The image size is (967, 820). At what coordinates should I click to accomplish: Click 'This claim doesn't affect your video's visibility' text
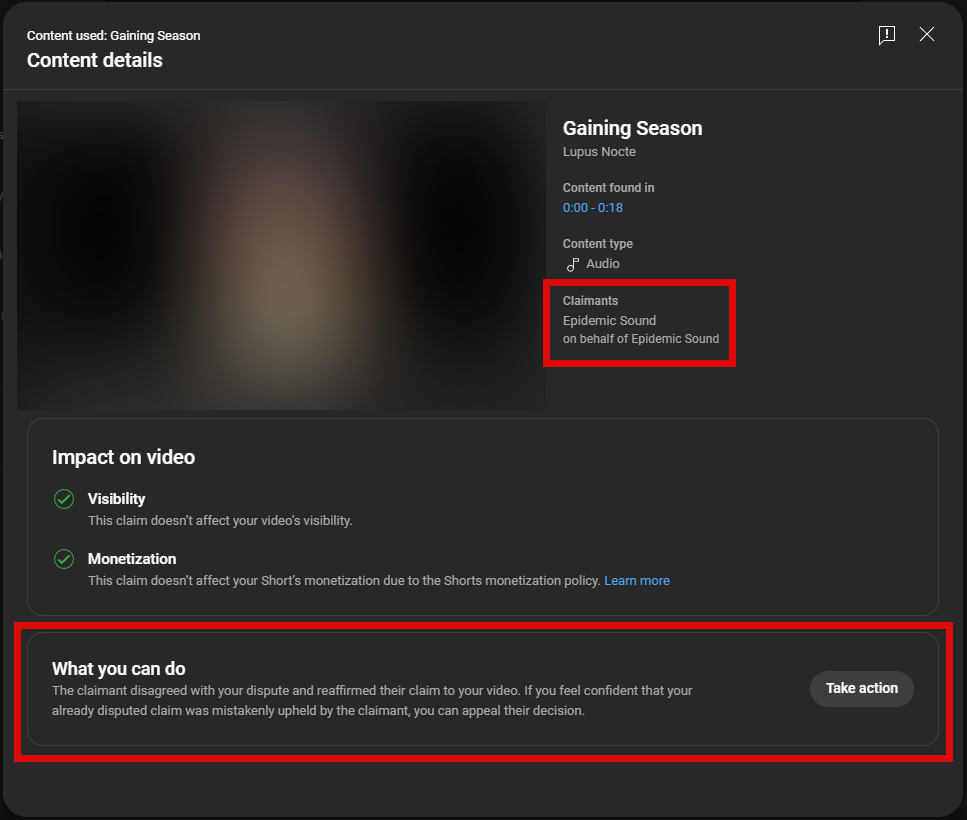(220, 521)
